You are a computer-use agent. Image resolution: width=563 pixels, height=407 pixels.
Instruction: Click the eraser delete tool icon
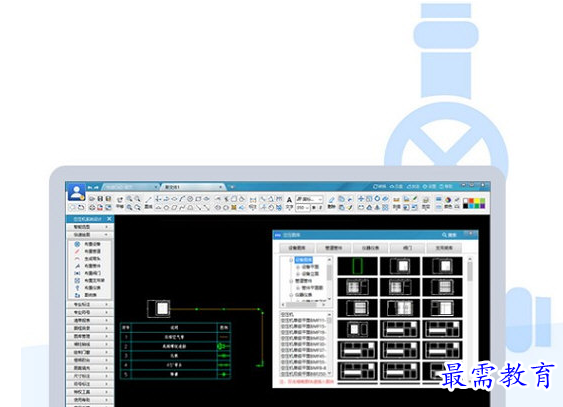tap(331, 199)
